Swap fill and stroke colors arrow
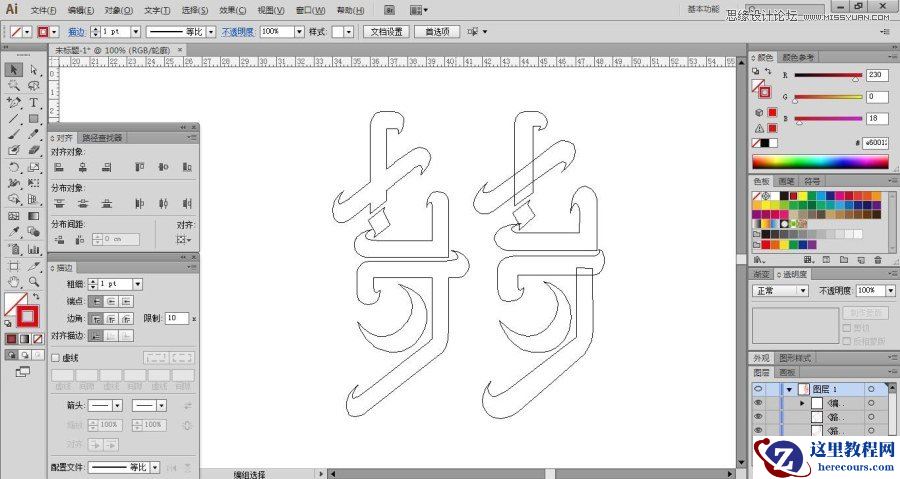 pyautogui.click(x=36, y=297)
